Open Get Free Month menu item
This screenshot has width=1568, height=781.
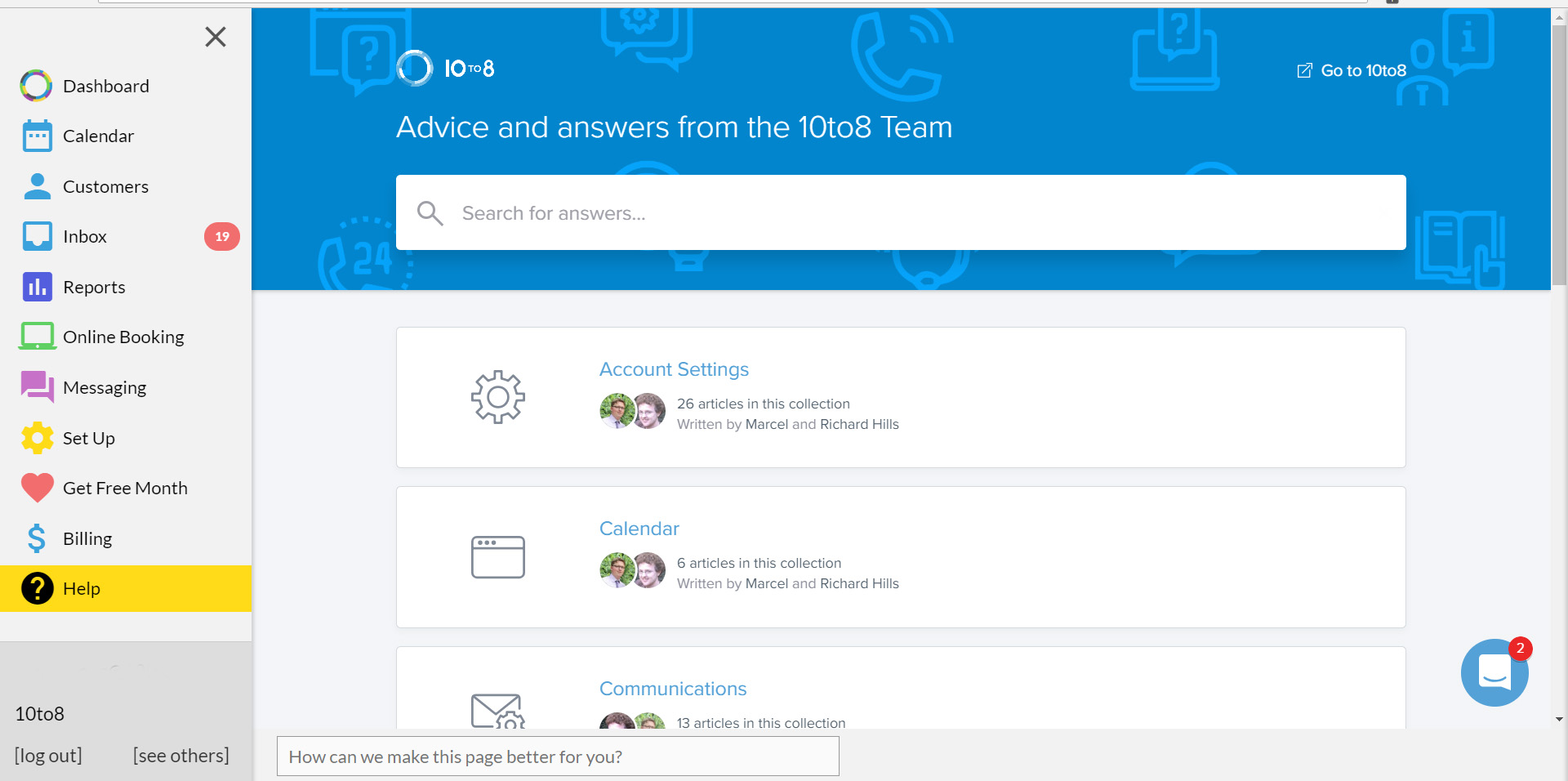pyautogui.click(x=126, y=488)
